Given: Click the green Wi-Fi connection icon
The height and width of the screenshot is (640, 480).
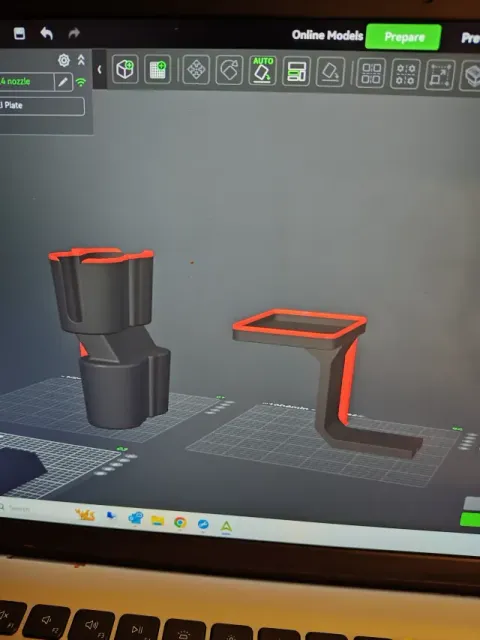Looking at the screenshot, I should pyautogui.click(x=81, y=82).
